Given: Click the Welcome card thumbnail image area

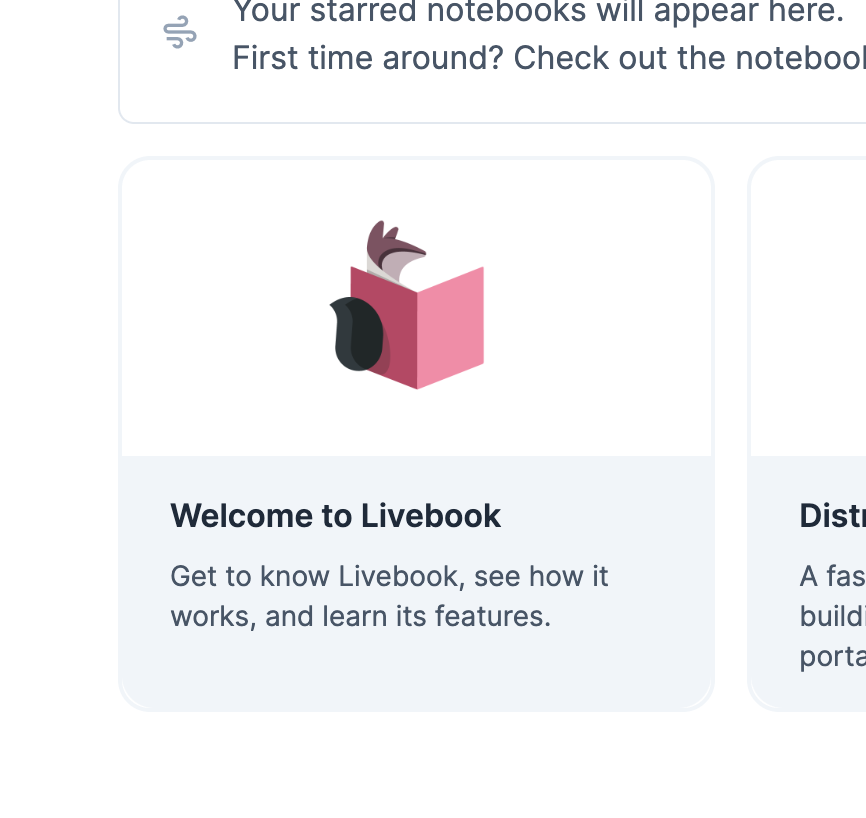Looking at the screenshot, I should (x=416, y=307).
